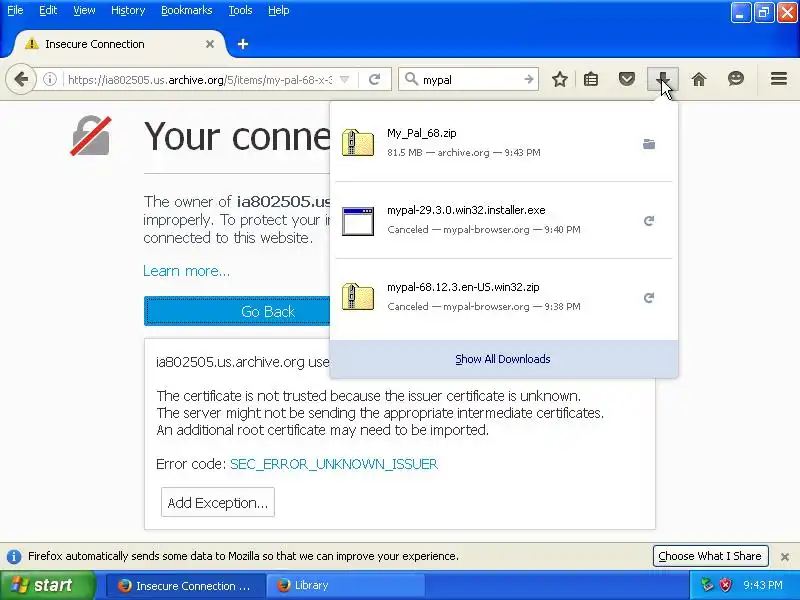Click Choose What I Share button

[x=710, y=556]
